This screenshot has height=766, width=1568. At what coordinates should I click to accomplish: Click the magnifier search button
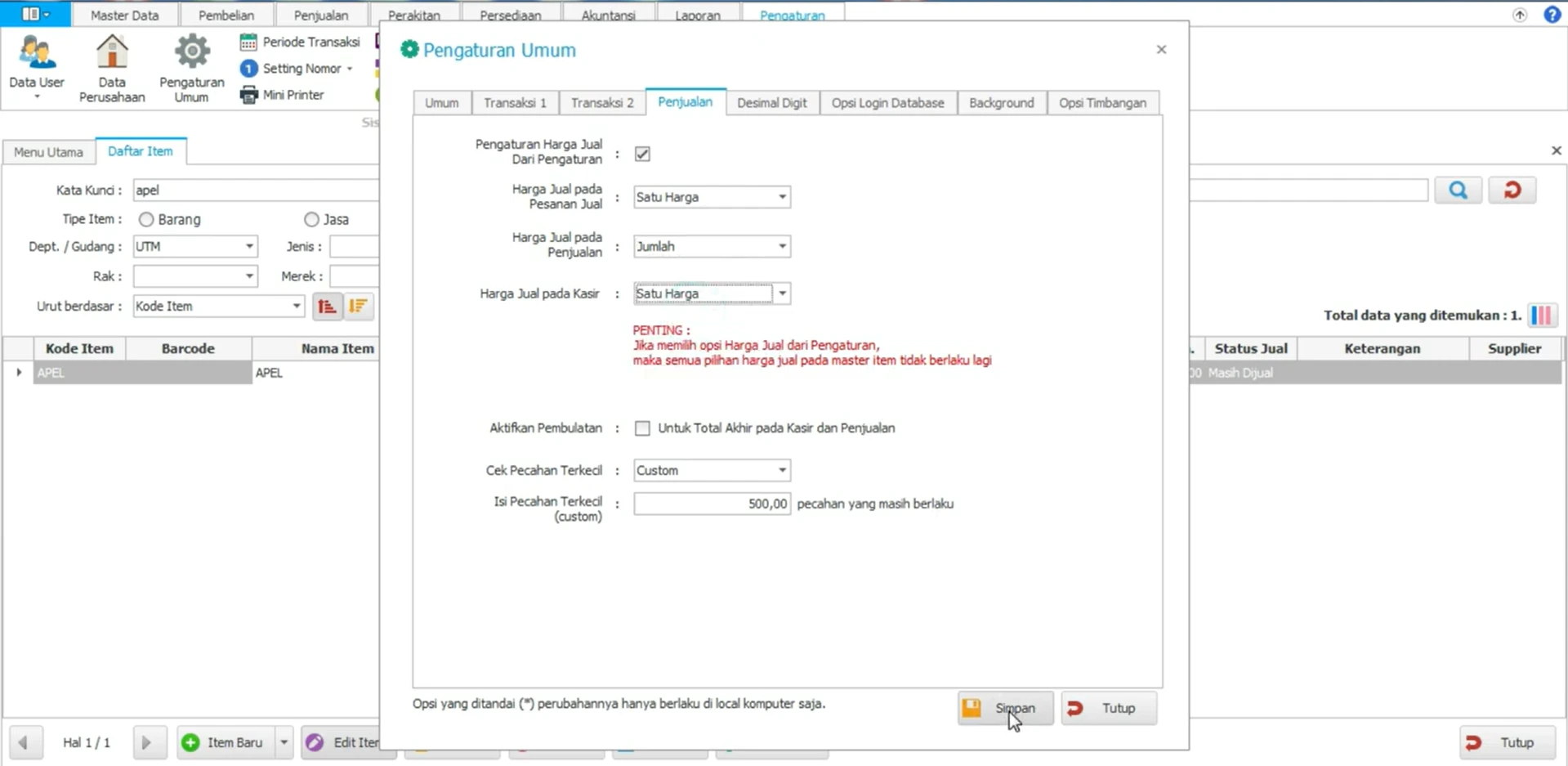pos(1459,190)
